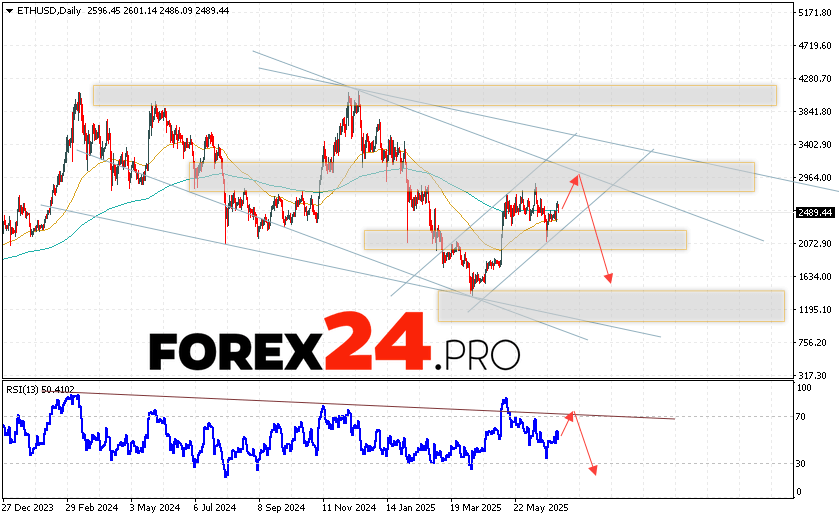The height and width of the screenshot is (519, 839).
Task: Select the lowest gray support zone rectangle
Action: click(x=610, y=305)
